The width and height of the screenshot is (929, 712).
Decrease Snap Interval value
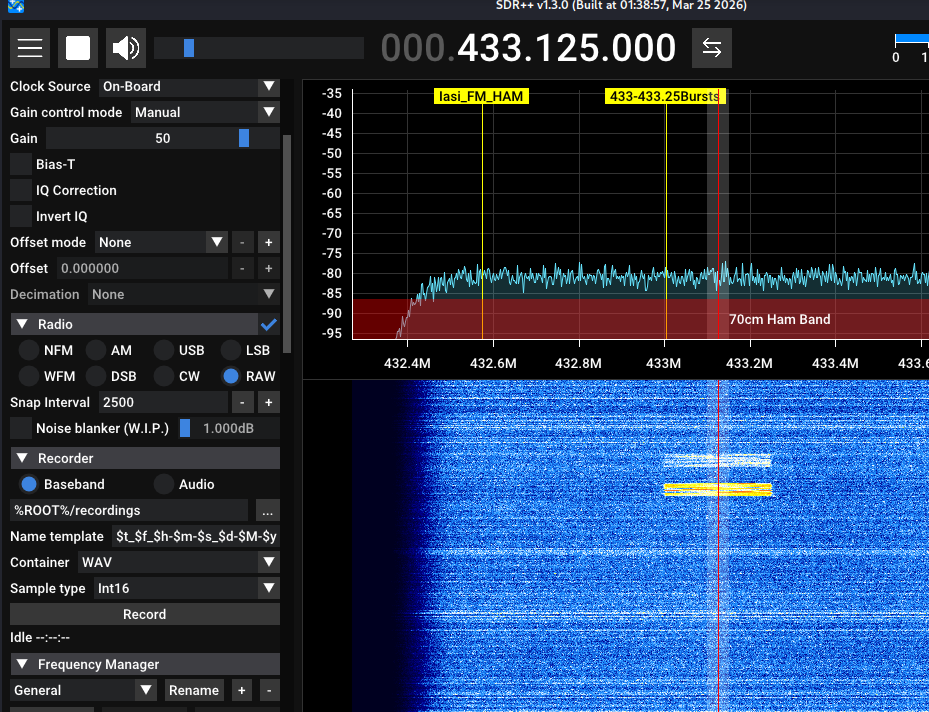pyautogui.click(x=242, y=403)
